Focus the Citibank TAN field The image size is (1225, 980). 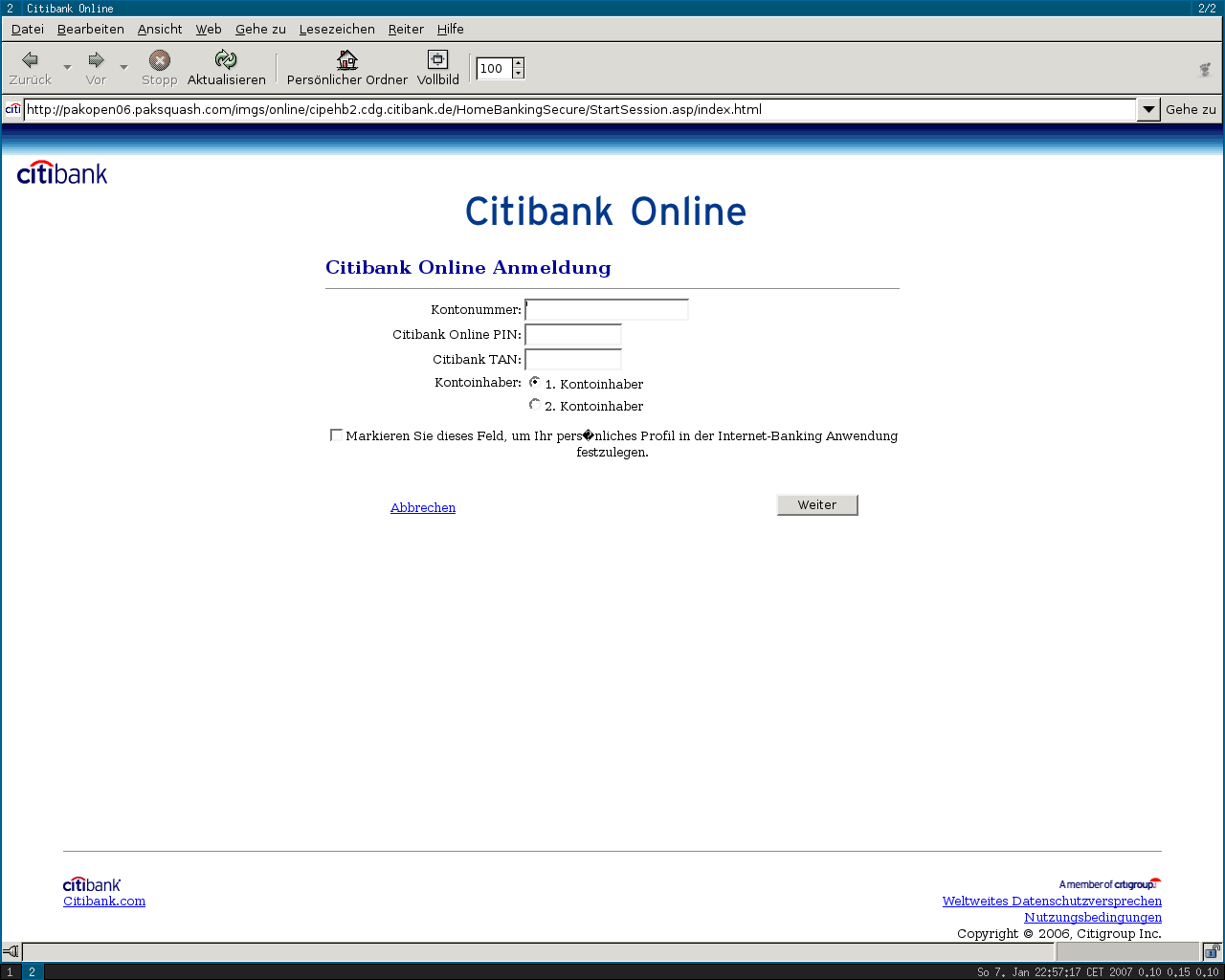pyautogui.click(x=573, y=359)
